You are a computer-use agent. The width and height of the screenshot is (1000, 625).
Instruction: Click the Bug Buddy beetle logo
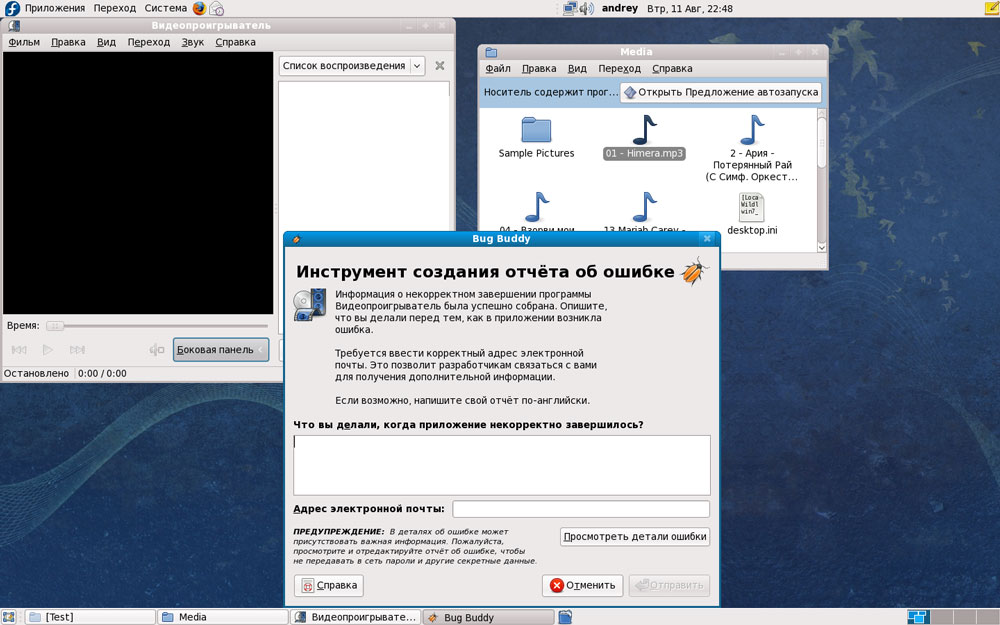pyautogui.click(x=695, y=271)
